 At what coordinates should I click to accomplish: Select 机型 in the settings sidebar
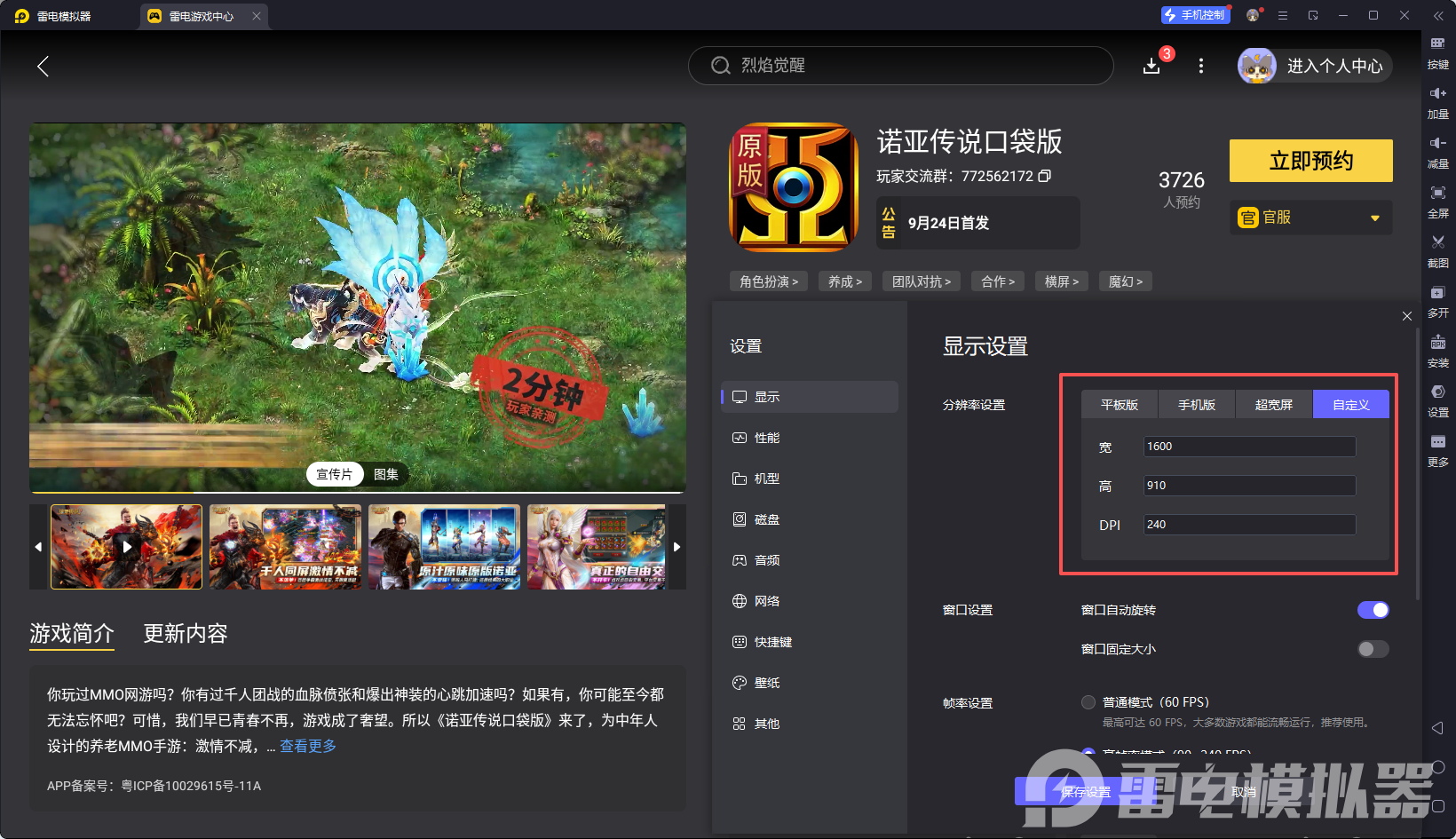coord(810,479)
